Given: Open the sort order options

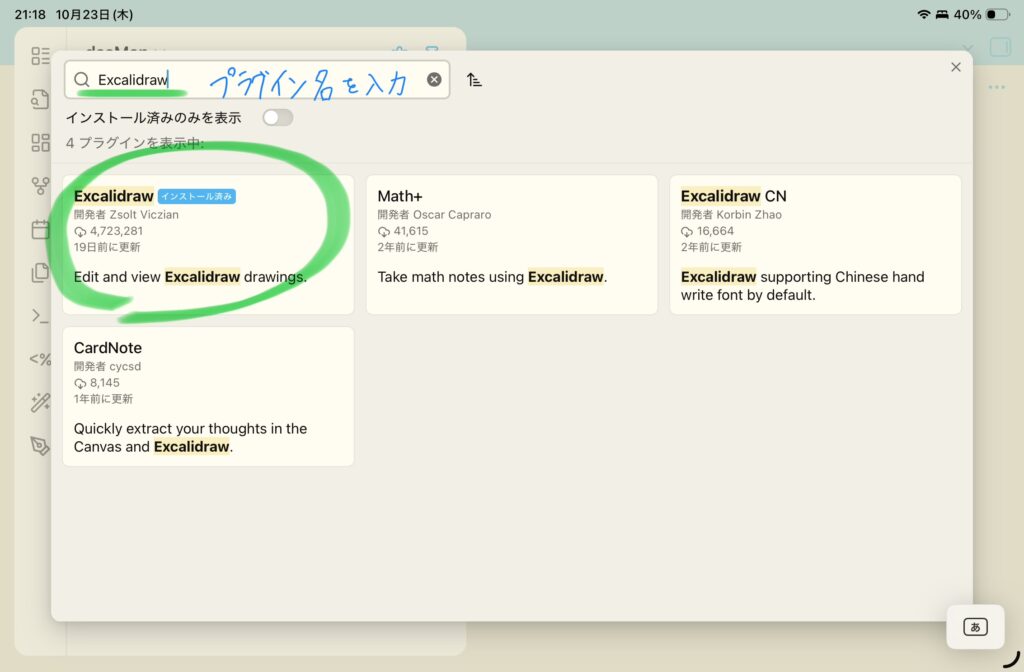Looking at the screenshot, I should (475, 80).
